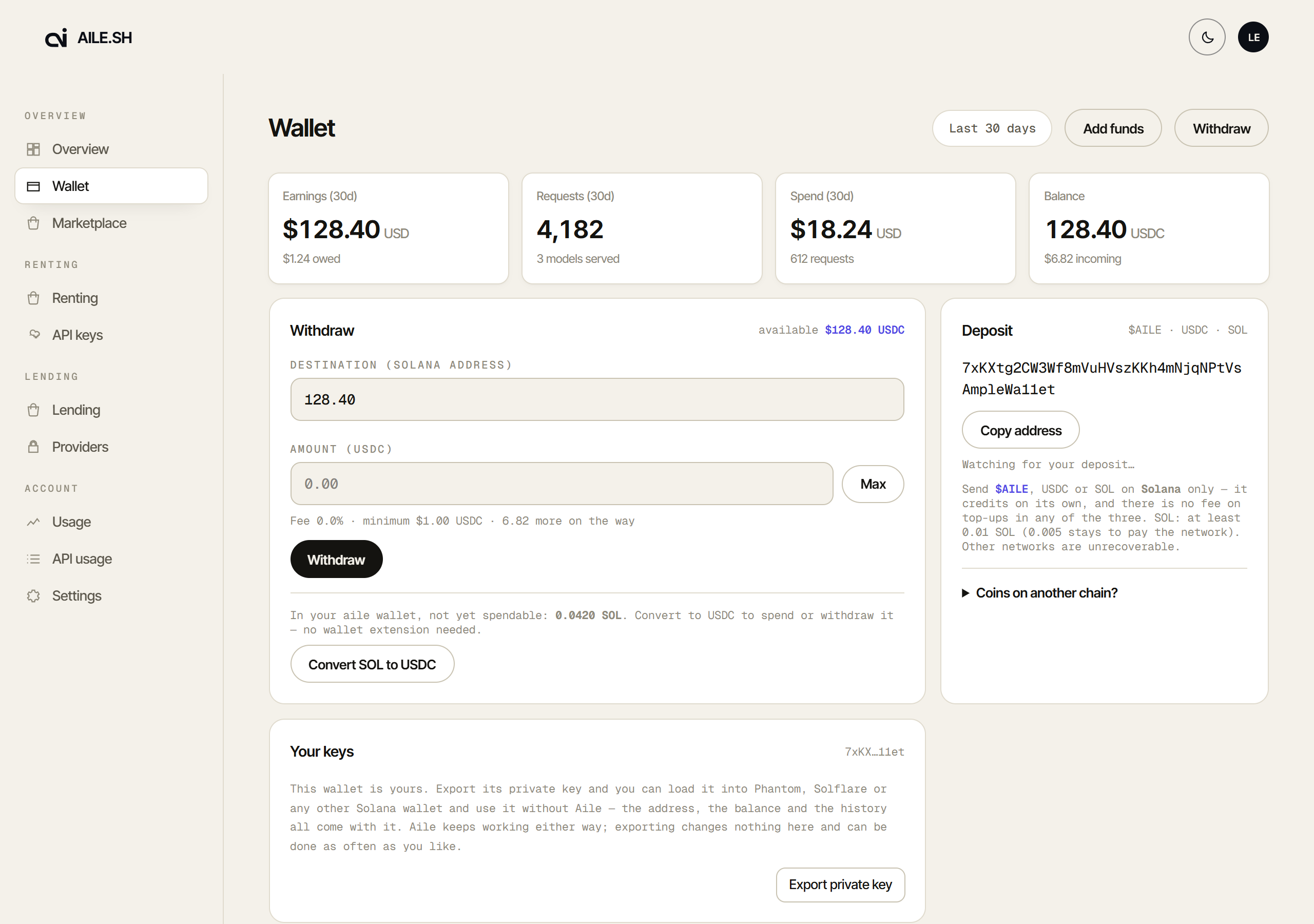
Task: Click the Usage chart-line icon
Action: tap(33, 522)
